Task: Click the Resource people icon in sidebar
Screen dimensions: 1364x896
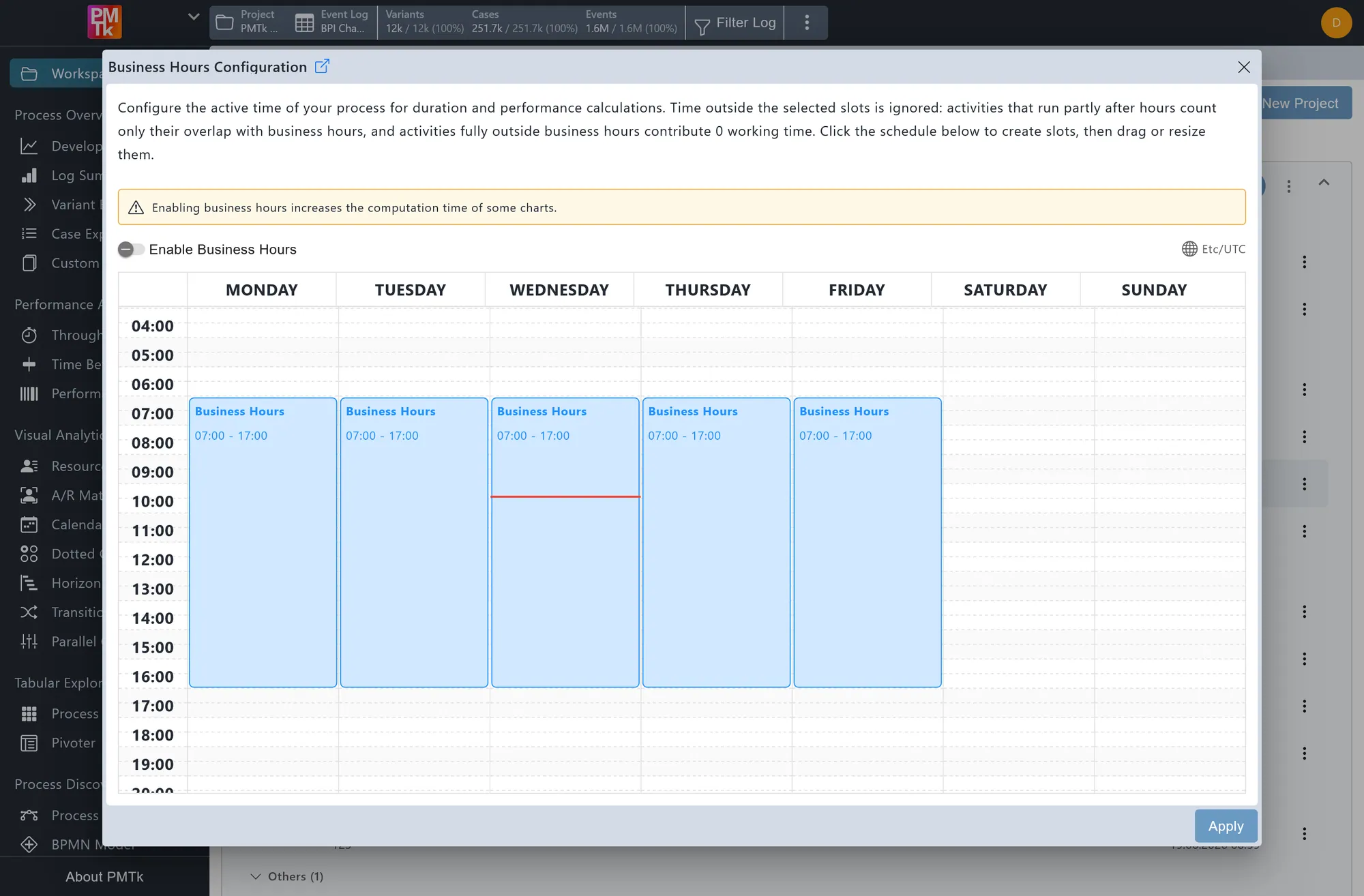Action: (29, 466)
